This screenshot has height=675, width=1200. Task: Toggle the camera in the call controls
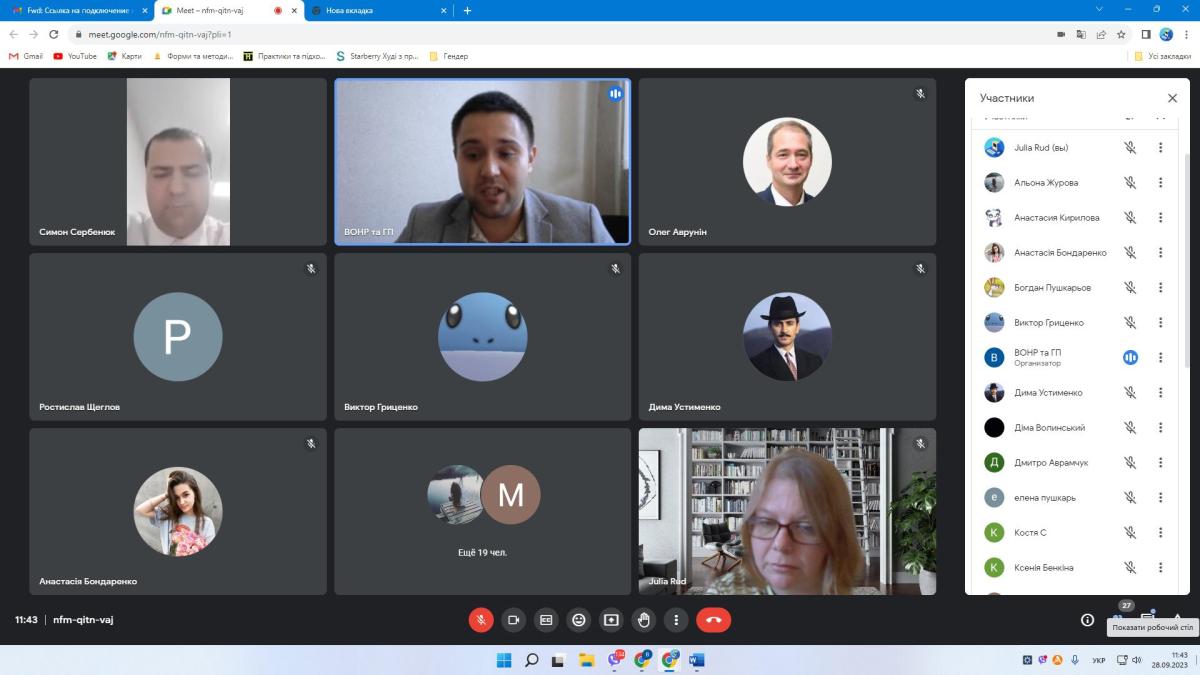(x=513, y=620)
